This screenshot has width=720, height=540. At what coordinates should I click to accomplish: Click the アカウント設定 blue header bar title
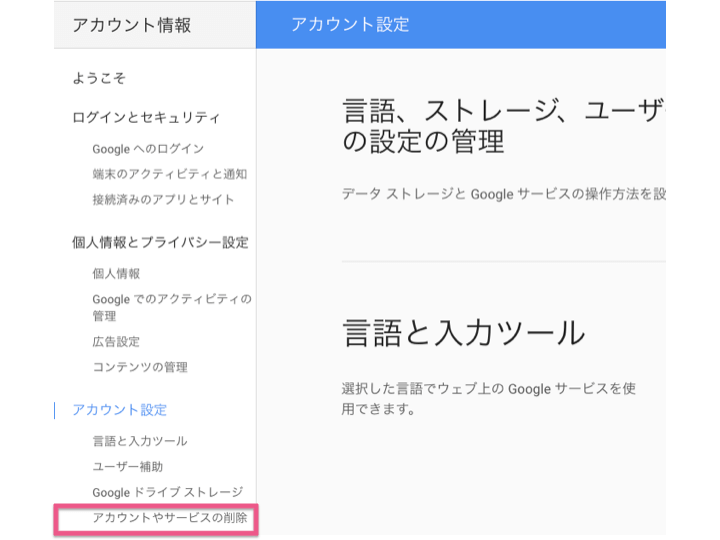350,24
